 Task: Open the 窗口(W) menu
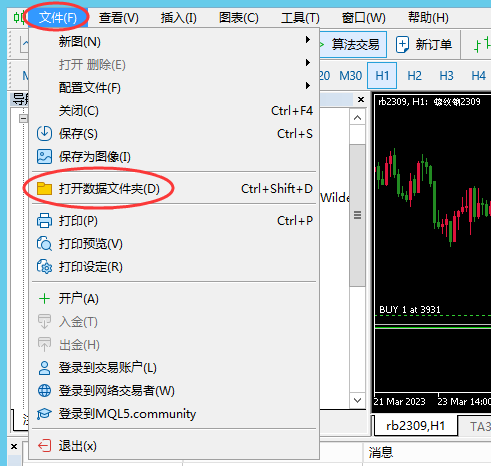coord(364,17)
